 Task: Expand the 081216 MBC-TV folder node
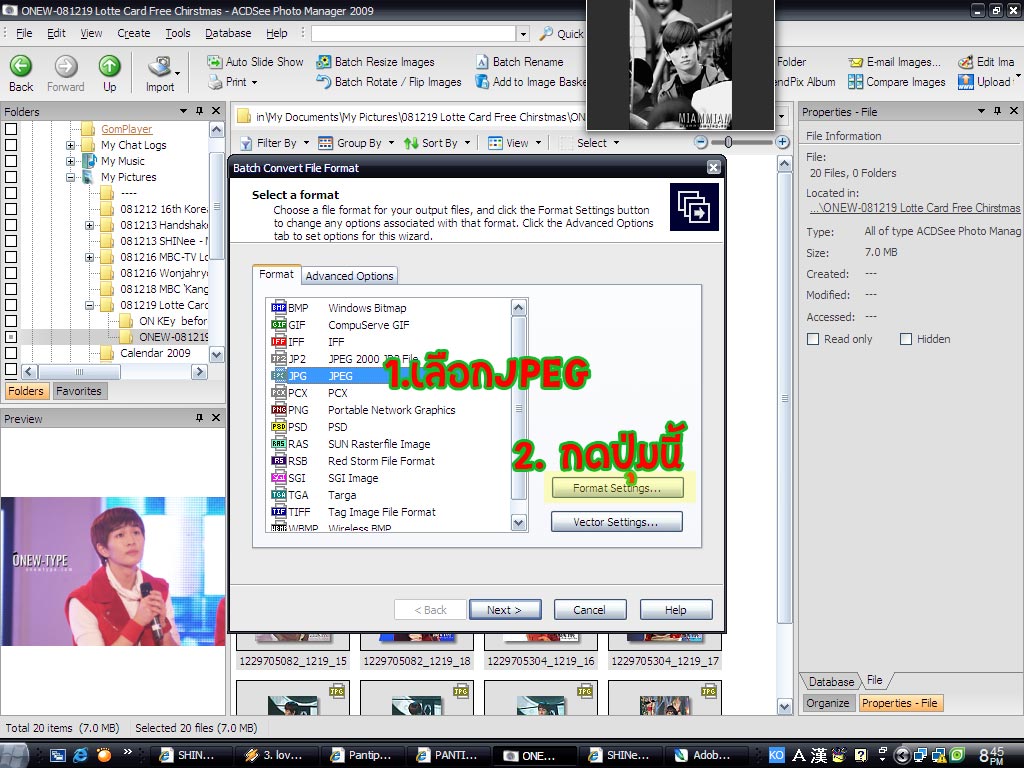pos(89,257)
